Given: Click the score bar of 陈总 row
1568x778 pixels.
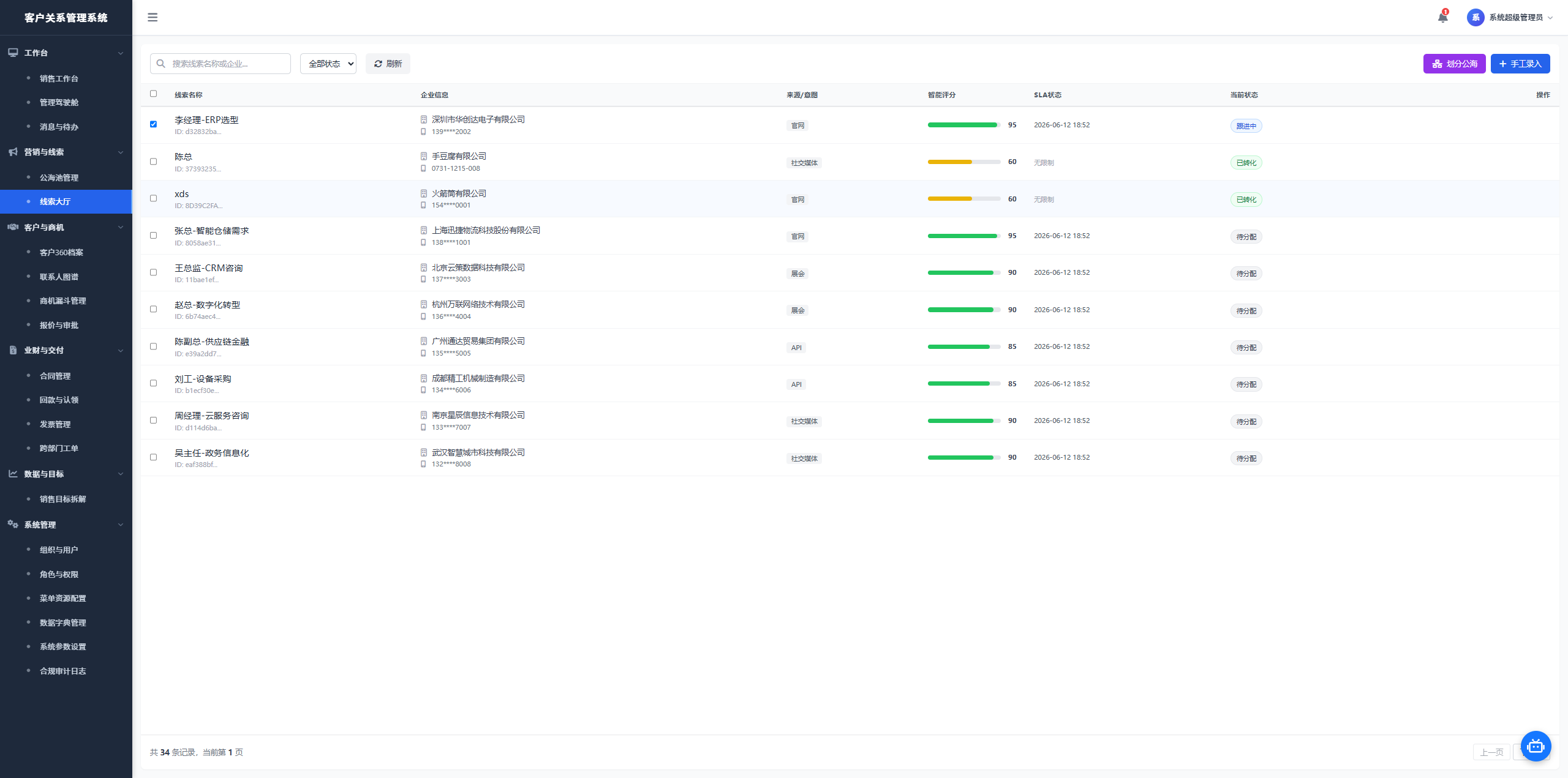Looking at the screenshot, I should coord(964,162).
